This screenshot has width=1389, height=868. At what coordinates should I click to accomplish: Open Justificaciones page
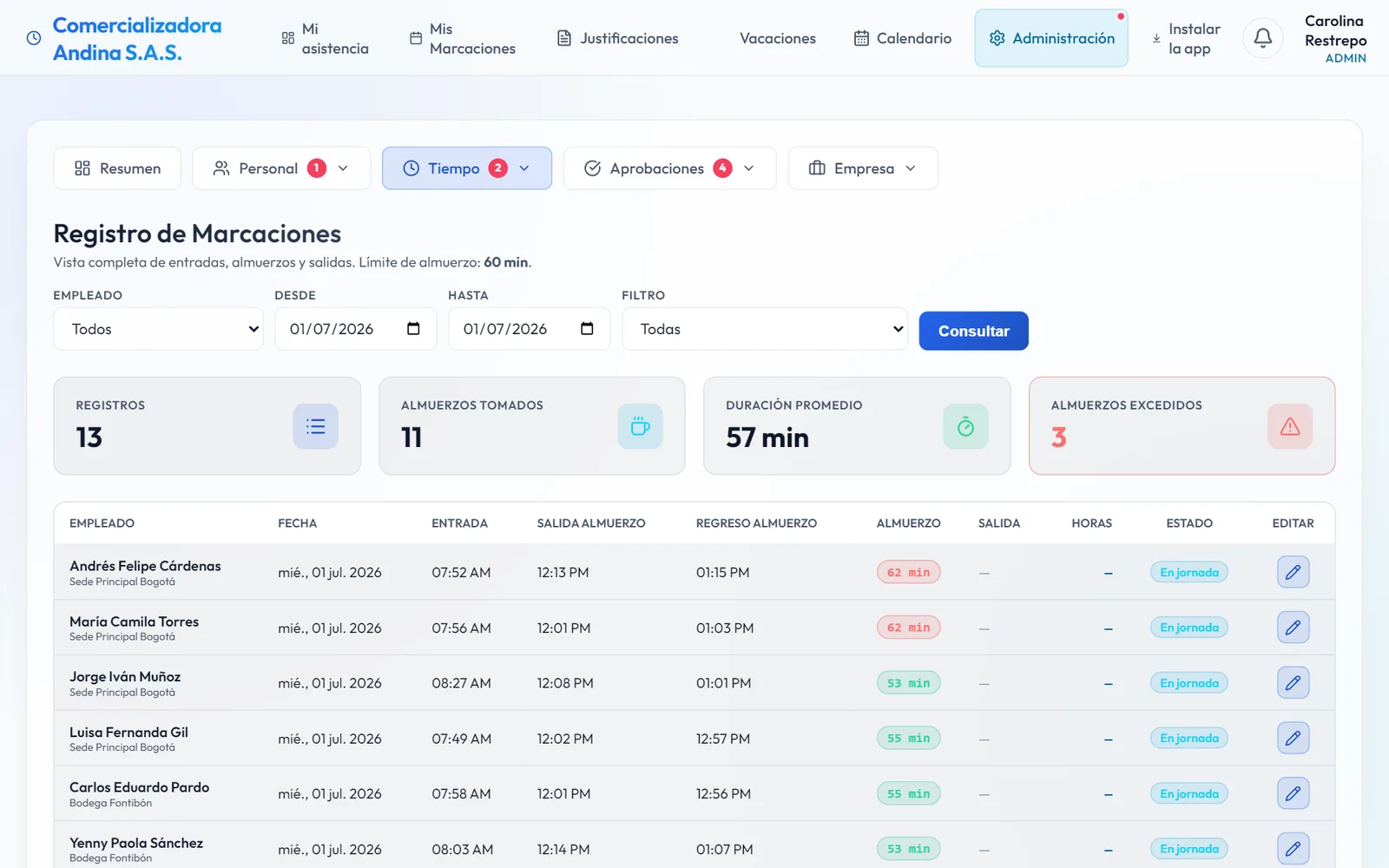[x=617, y=38]
